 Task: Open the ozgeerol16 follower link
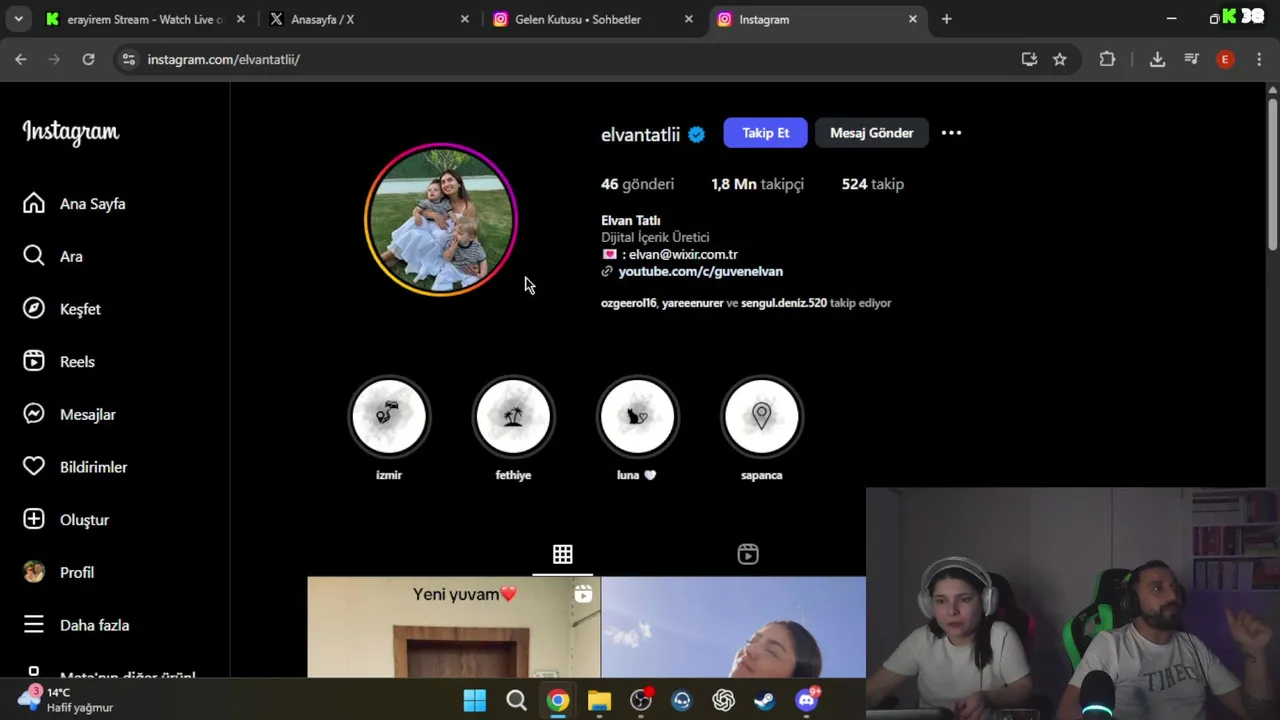[628, 303]
